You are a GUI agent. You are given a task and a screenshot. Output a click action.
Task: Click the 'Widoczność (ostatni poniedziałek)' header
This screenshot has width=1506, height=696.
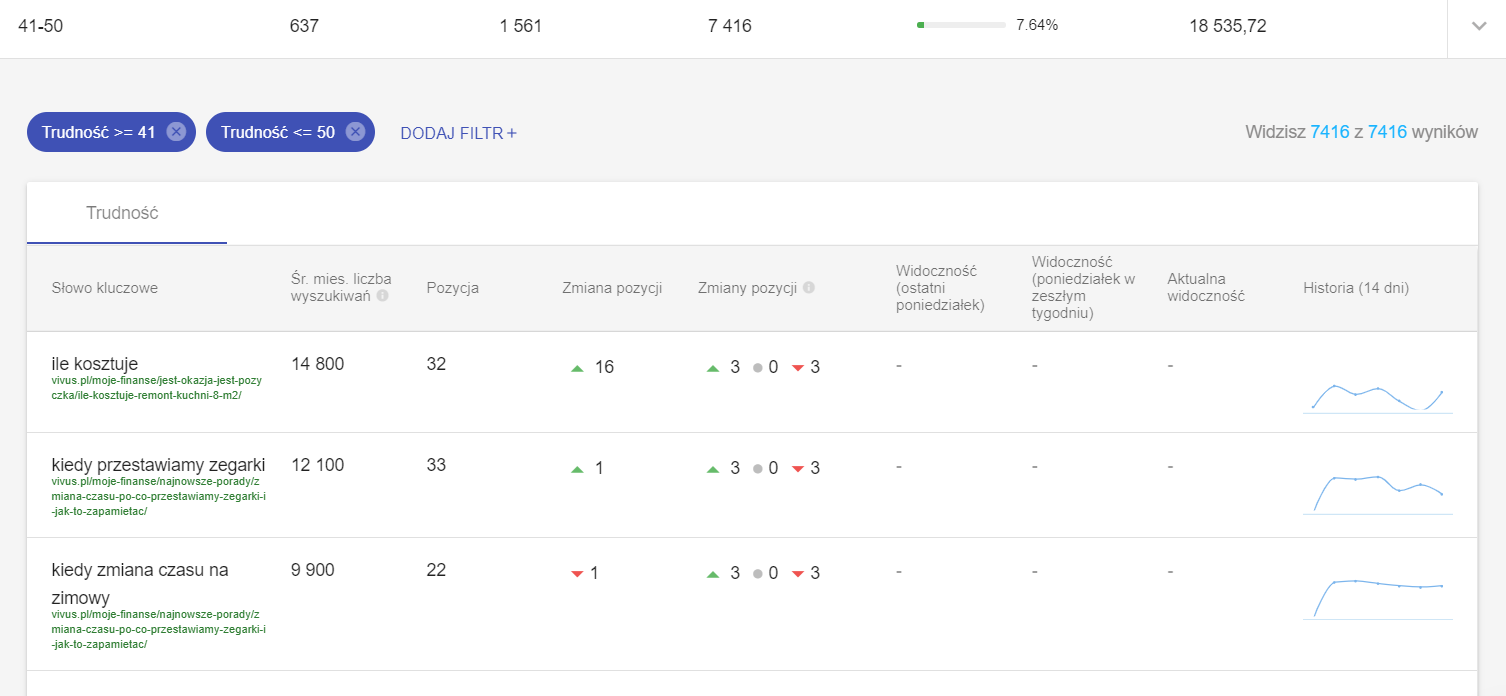(940, 288)
